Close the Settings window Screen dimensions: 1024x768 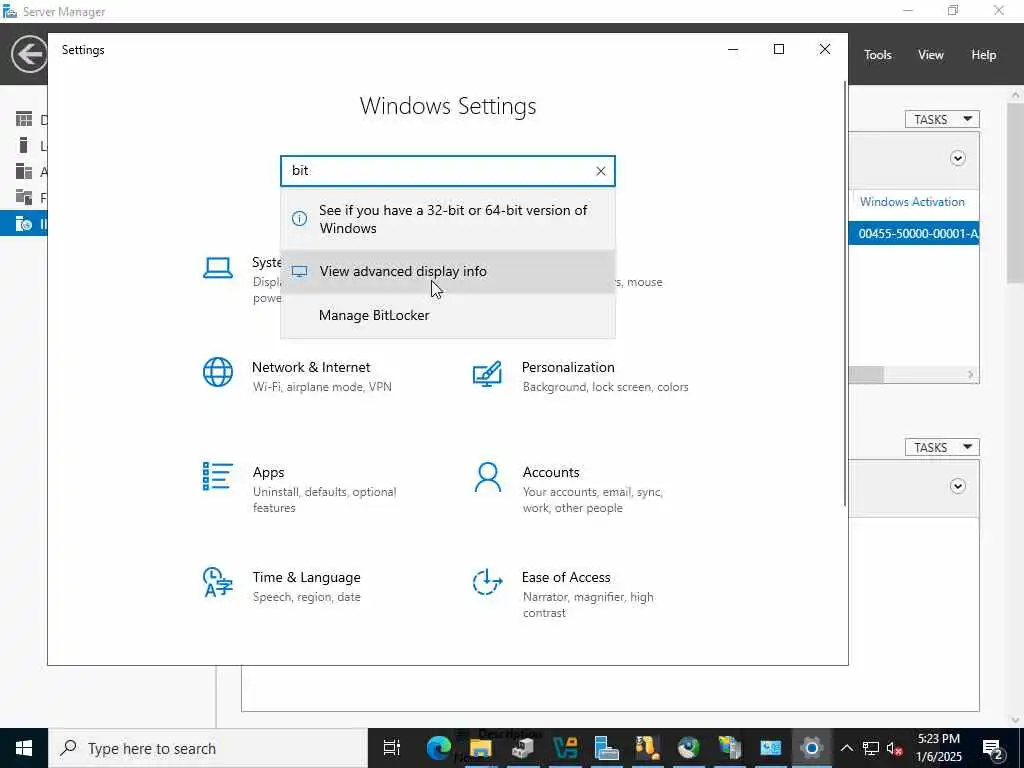click(825, 49)
